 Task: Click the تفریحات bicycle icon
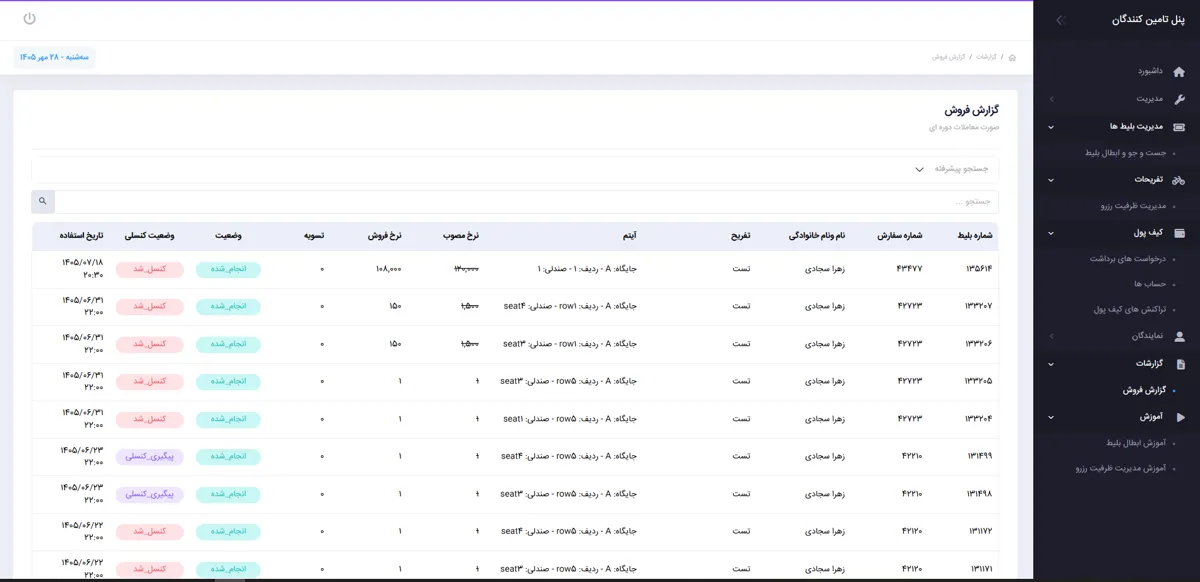coord(1179,179)
